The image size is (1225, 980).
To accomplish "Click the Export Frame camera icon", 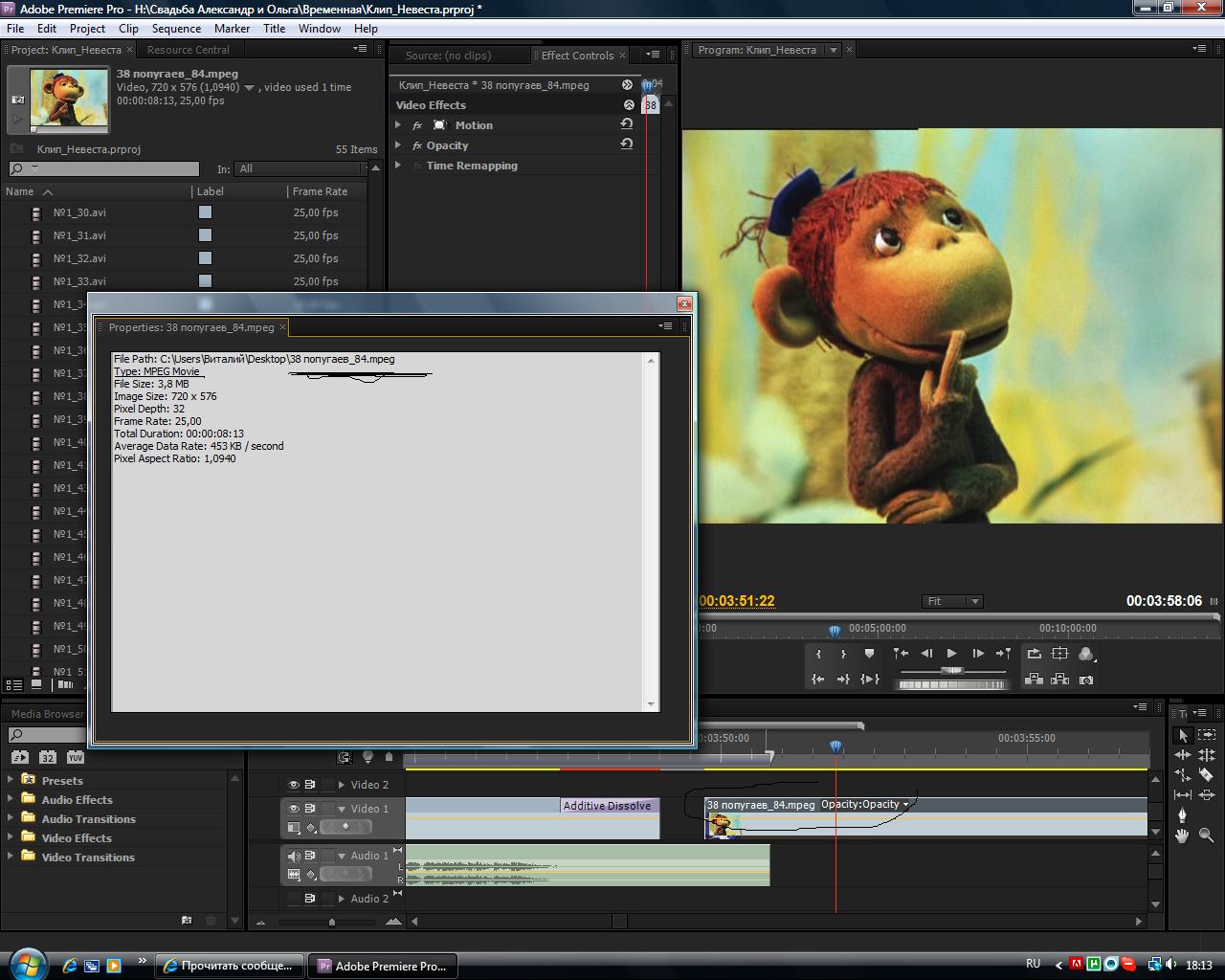I will [1086, 679].
